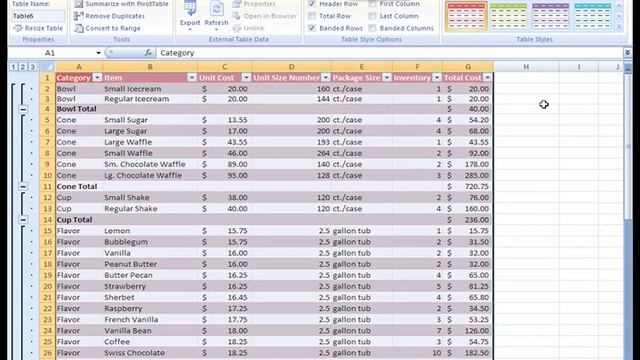The width and height of the screenshot is (640, 360).
Task: Select the Butter Pecan cell
Action: (150, 275)
